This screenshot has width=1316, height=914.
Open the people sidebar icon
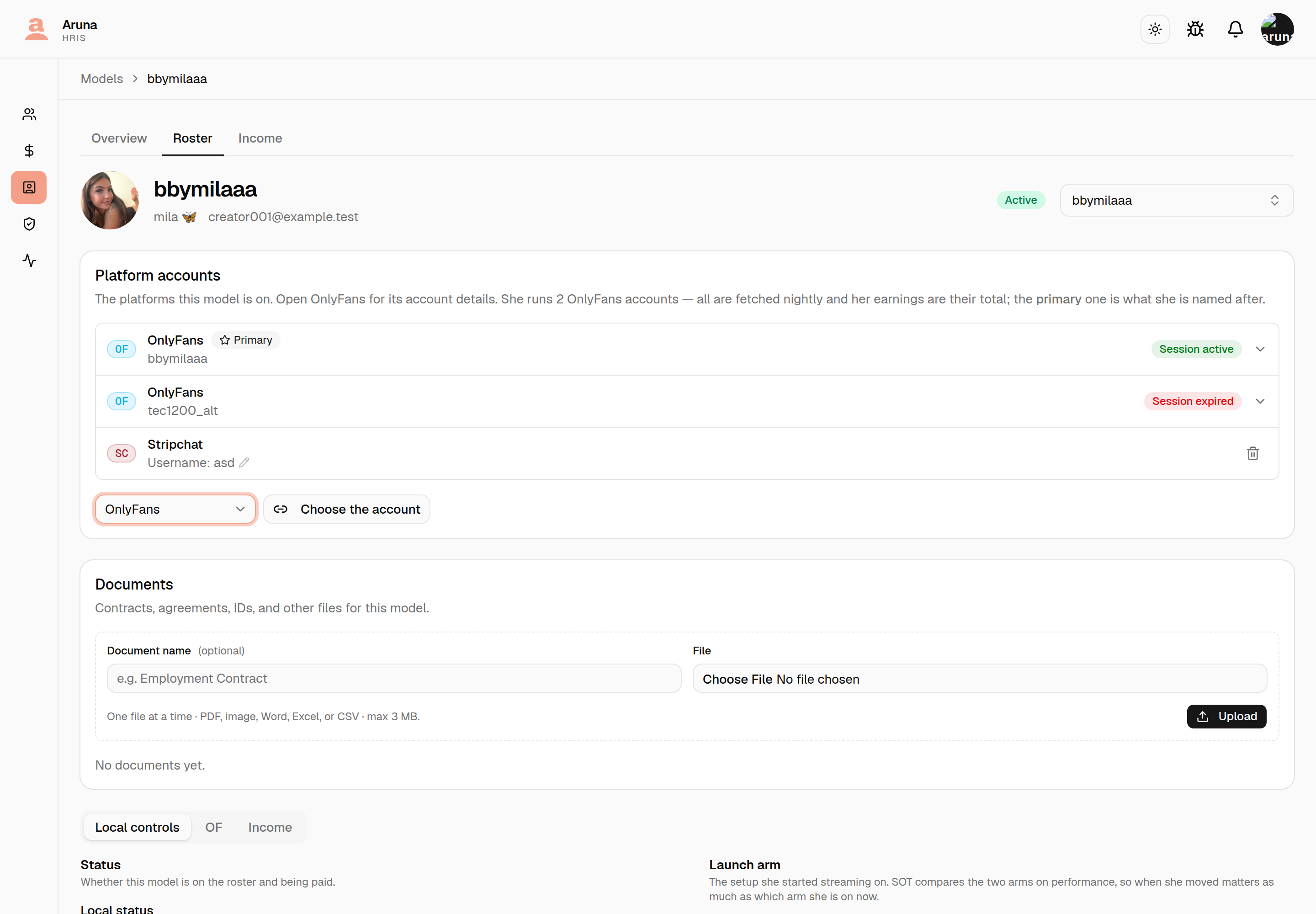coord(29,115)
